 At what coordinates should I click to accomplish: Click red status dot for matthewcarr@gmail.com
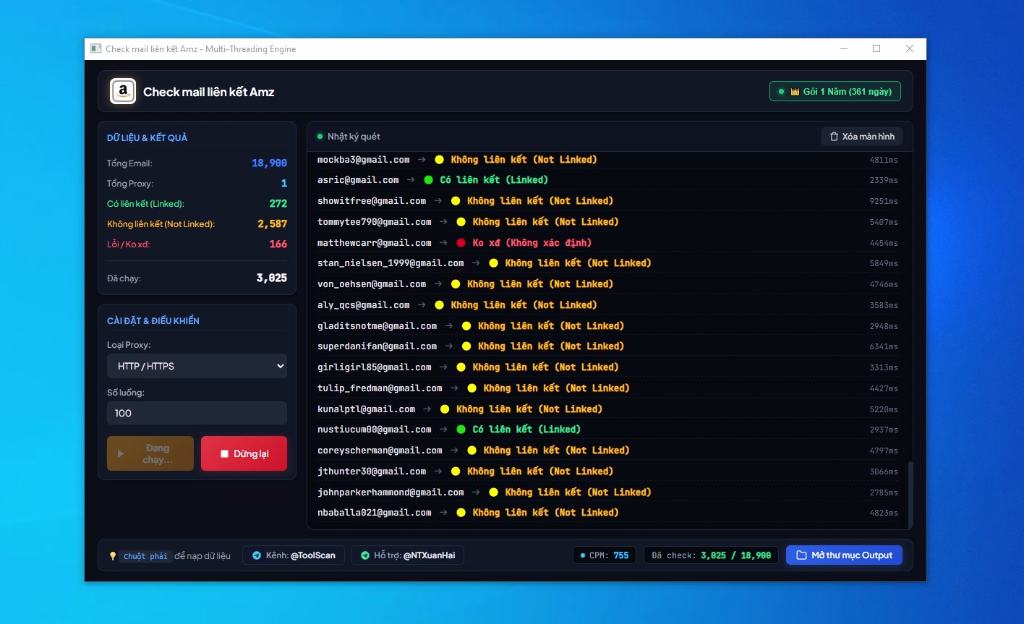pyautogui.click(x=461, y=243)
